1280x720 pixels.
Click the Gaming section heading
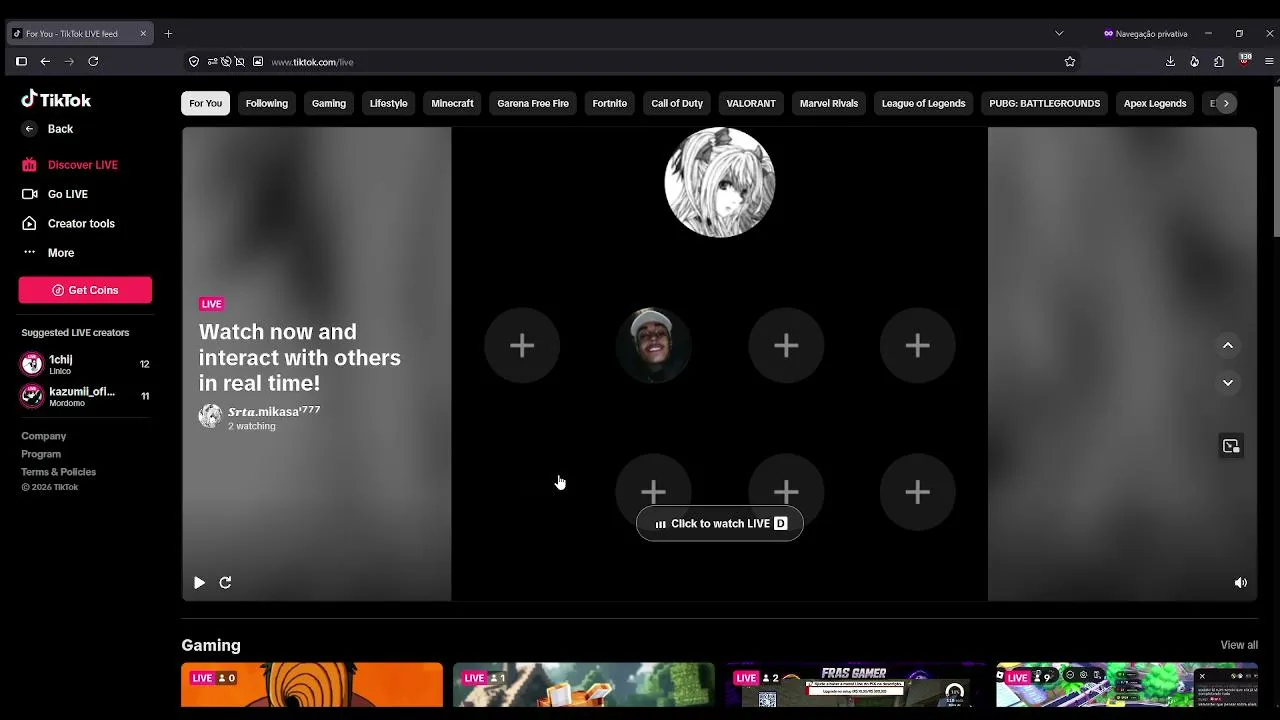pos(211,645)
